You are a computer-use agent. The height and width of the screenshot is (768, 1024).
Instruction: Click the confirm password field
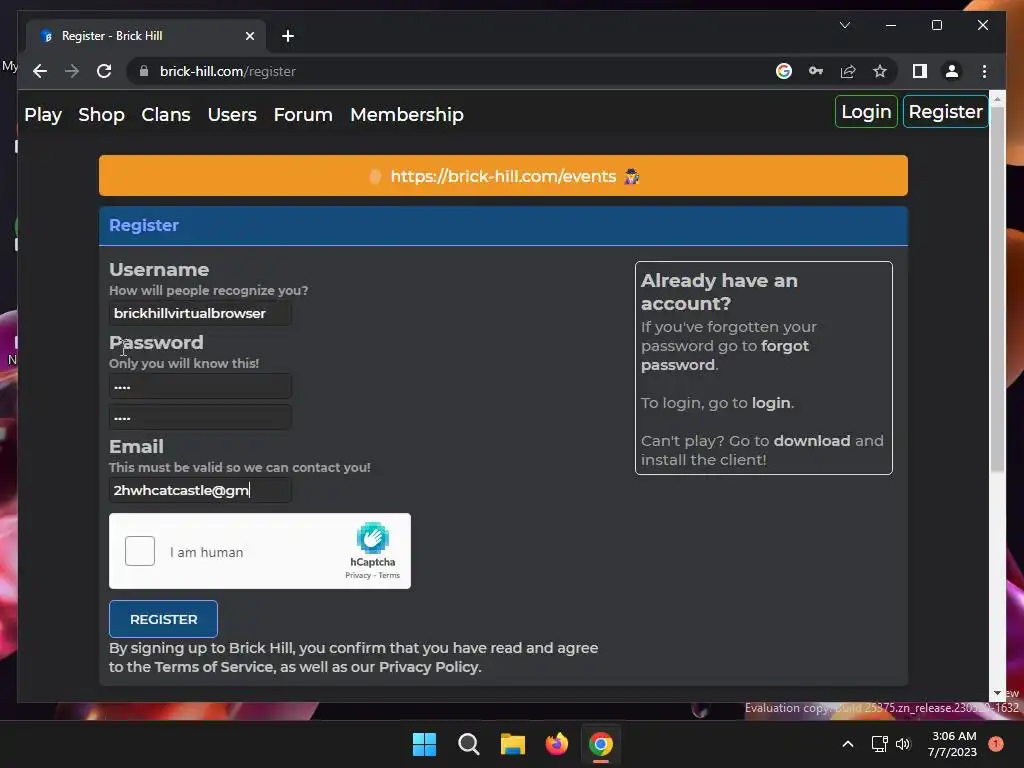click(200, 417)
